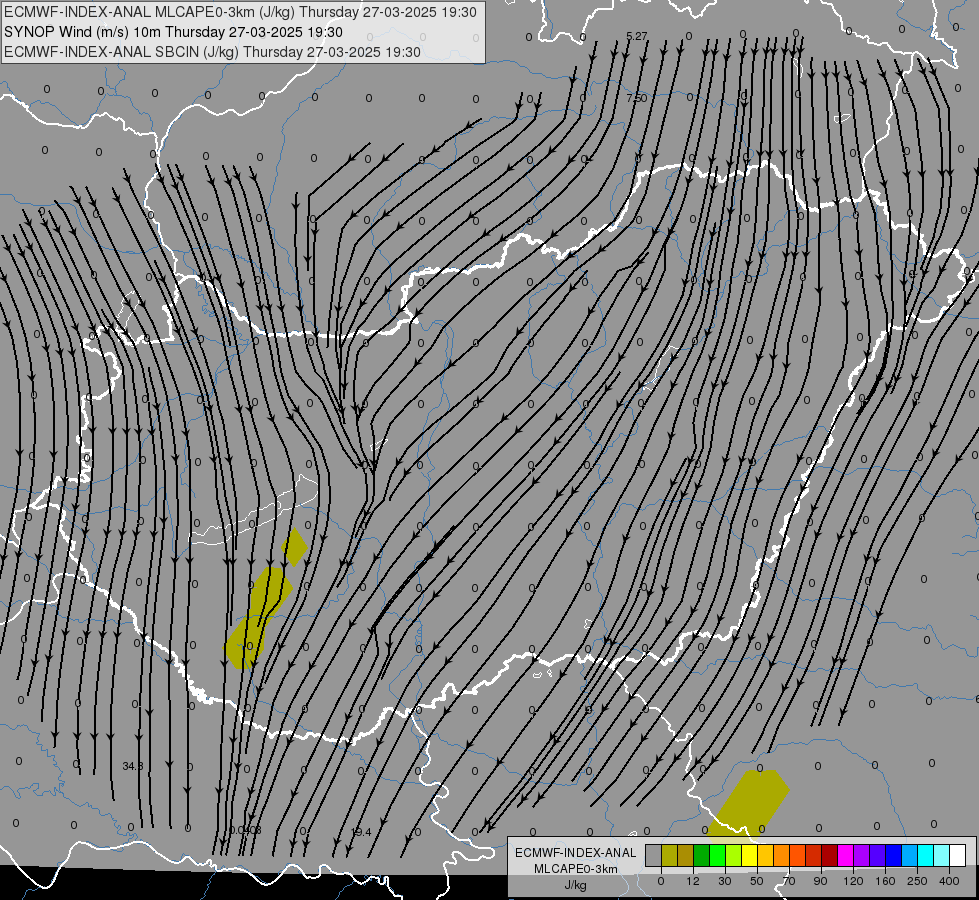Click the legend tick label 250
This screenshot has height=900, width=979.
point(917,881)
